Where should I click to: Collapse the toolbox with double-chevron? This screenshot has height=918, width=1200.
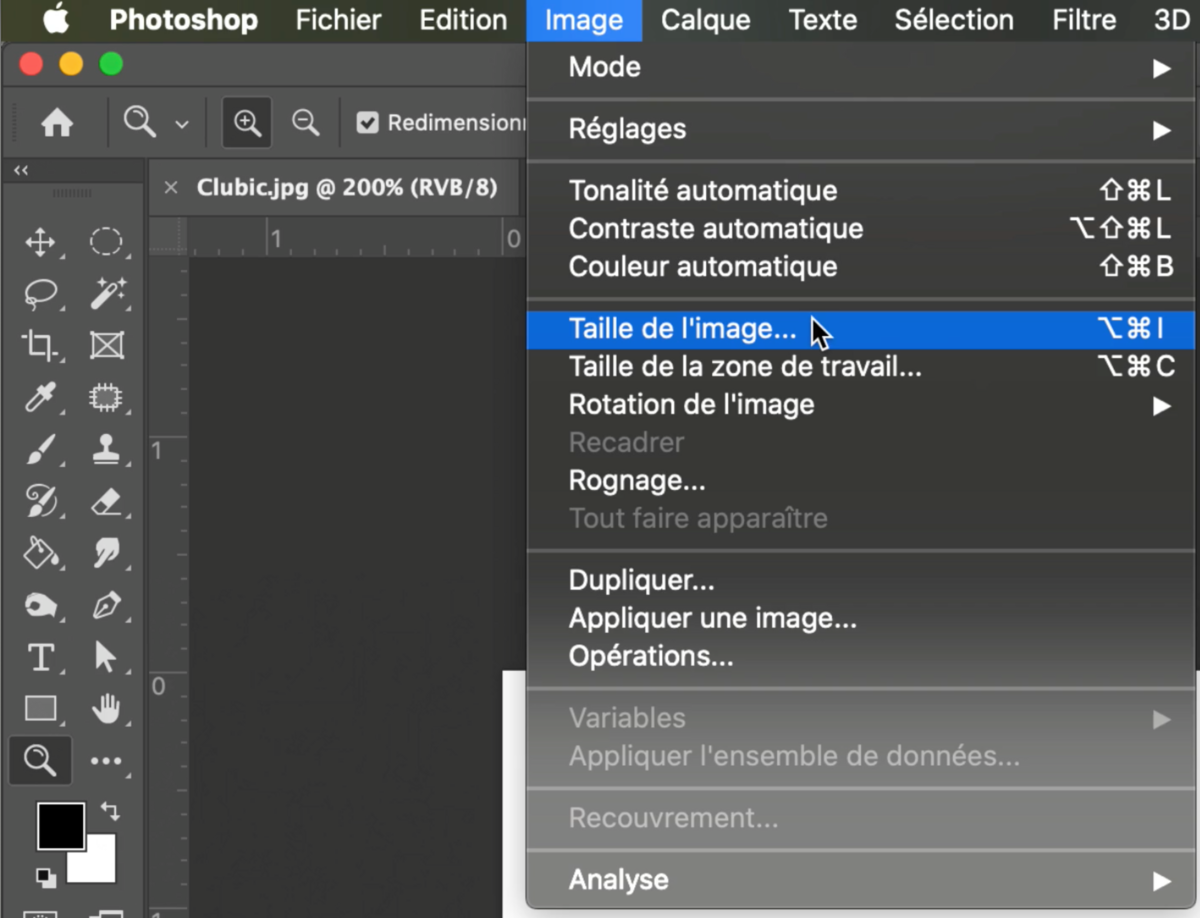pyautogui.click(x=21, y=171)
